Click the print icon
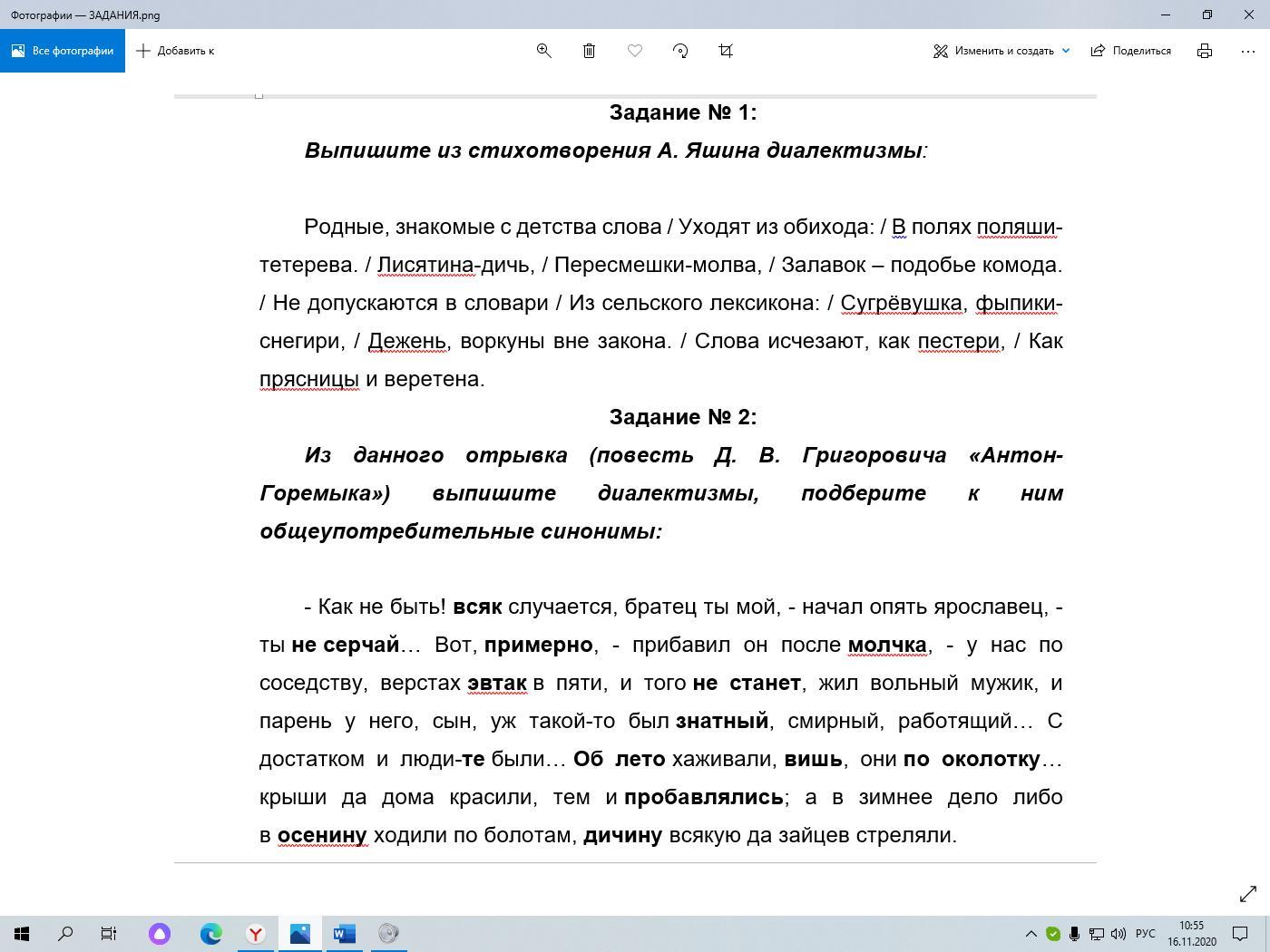Viewport: 1270px width, 952px height. pos(1205,51)
